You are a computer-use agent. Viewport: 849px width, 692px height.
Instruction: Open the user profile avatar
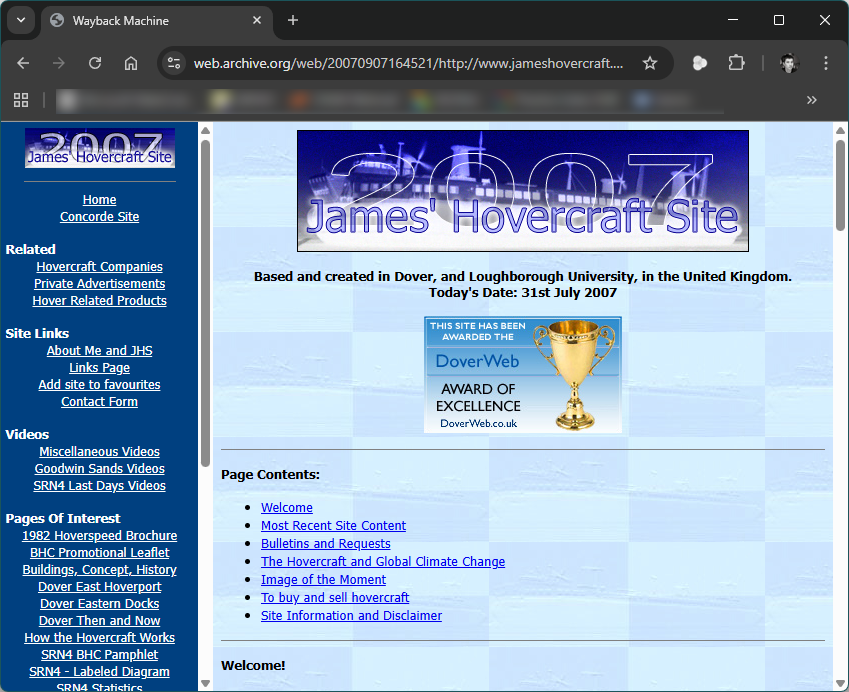tap(789, 63)
